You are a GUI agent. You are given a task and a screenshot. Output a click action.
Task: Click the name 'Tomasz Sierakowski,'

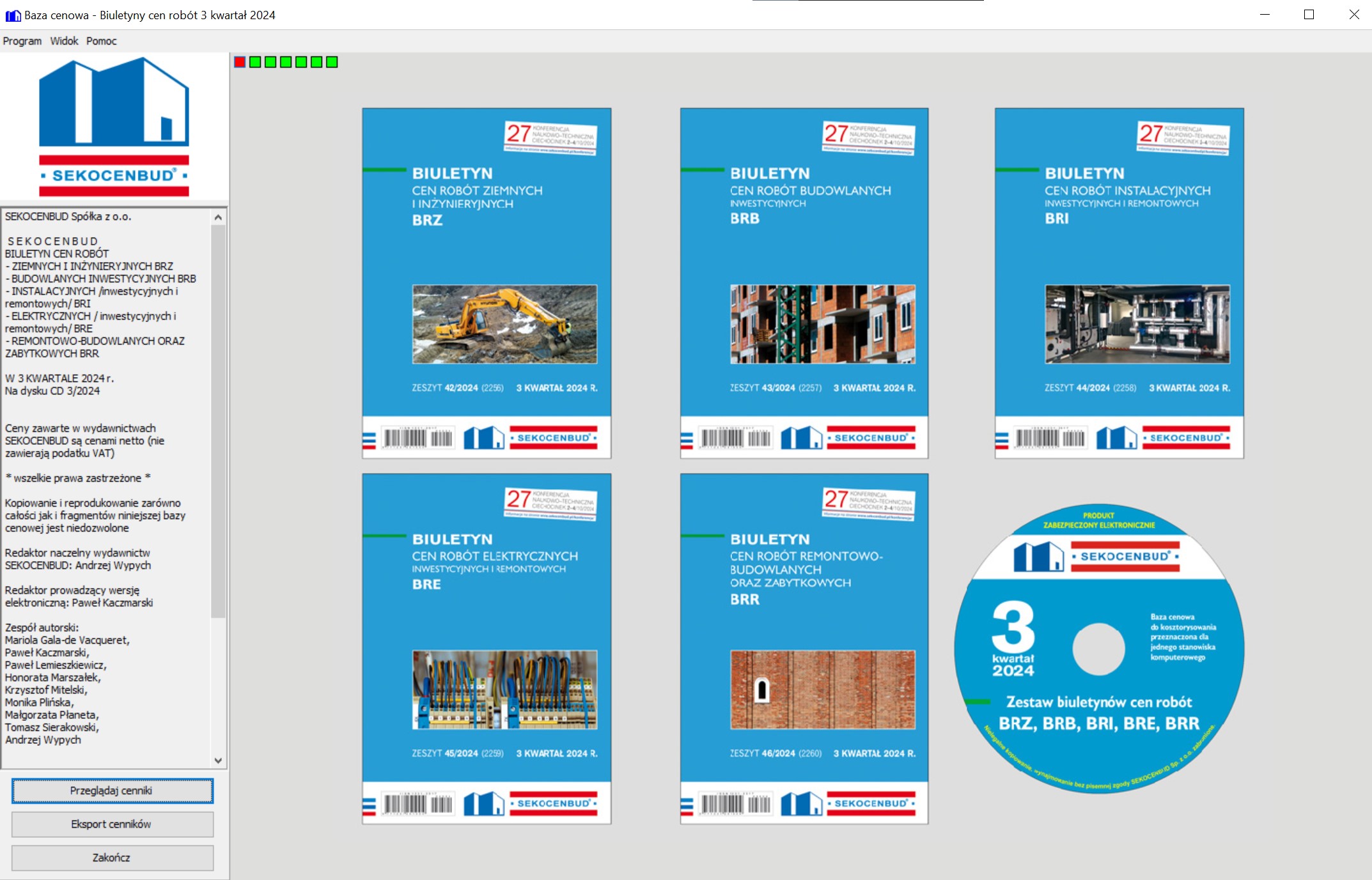(x=52, y=727)
